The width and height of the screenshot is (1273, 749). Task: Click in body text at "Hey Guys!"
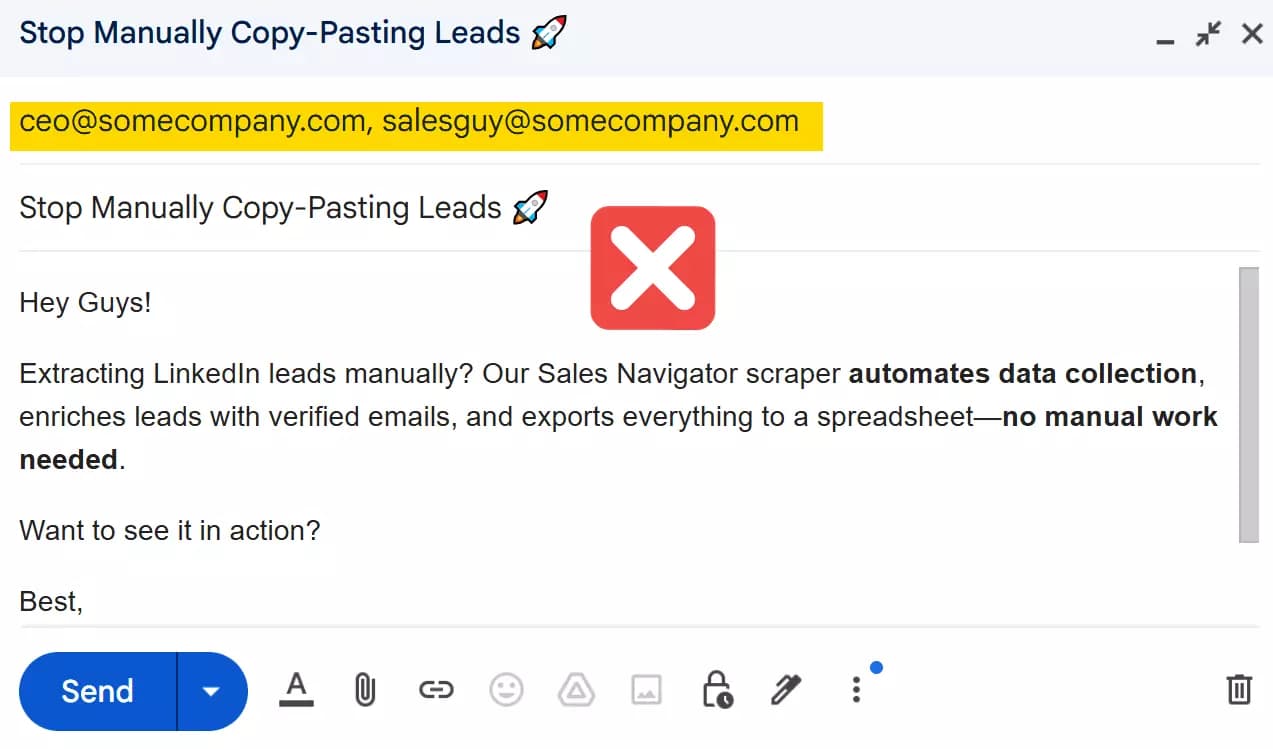click(x=85, y=302)
